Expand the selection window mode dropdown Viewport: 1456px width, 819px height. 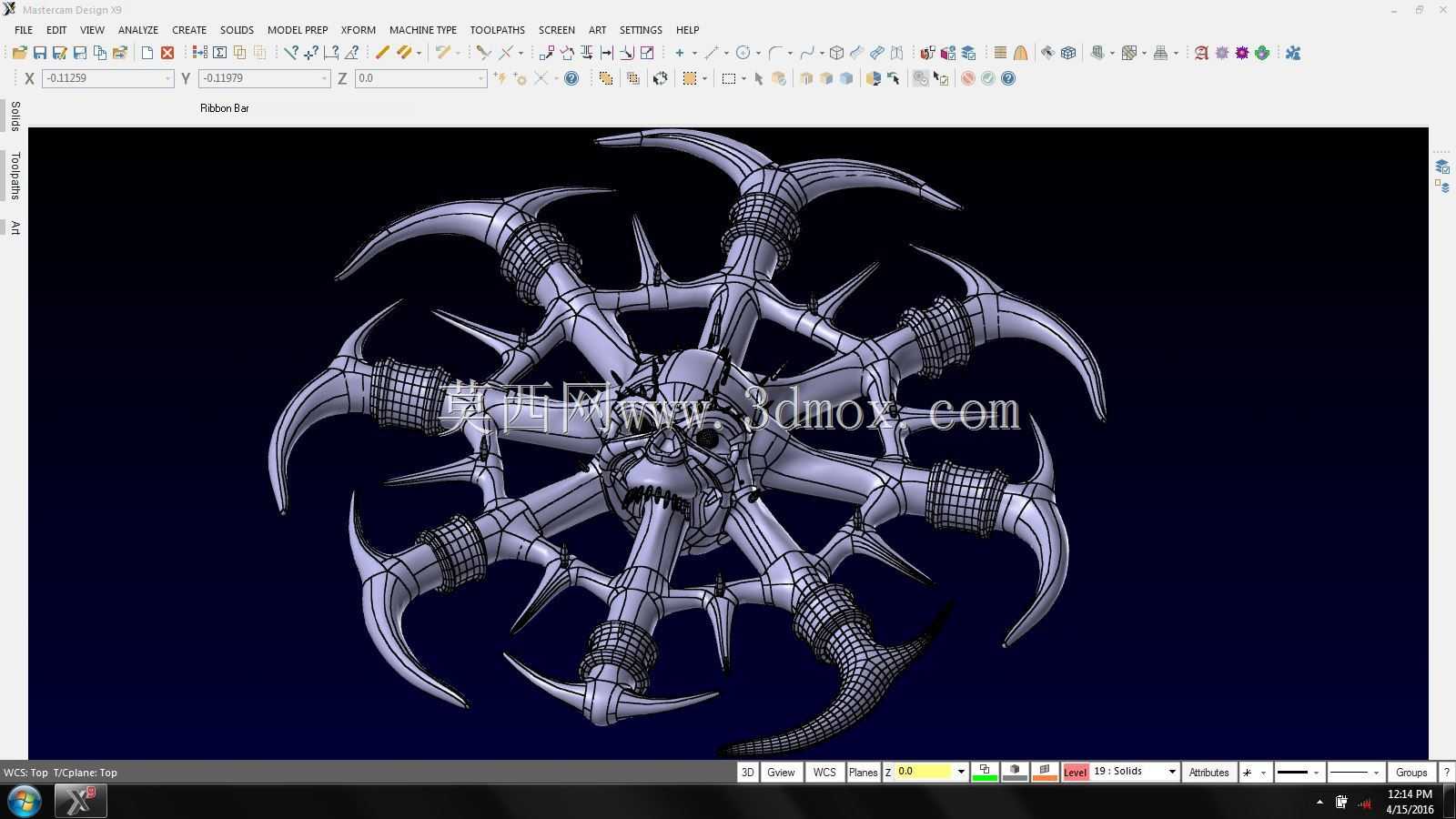(743, 79)
